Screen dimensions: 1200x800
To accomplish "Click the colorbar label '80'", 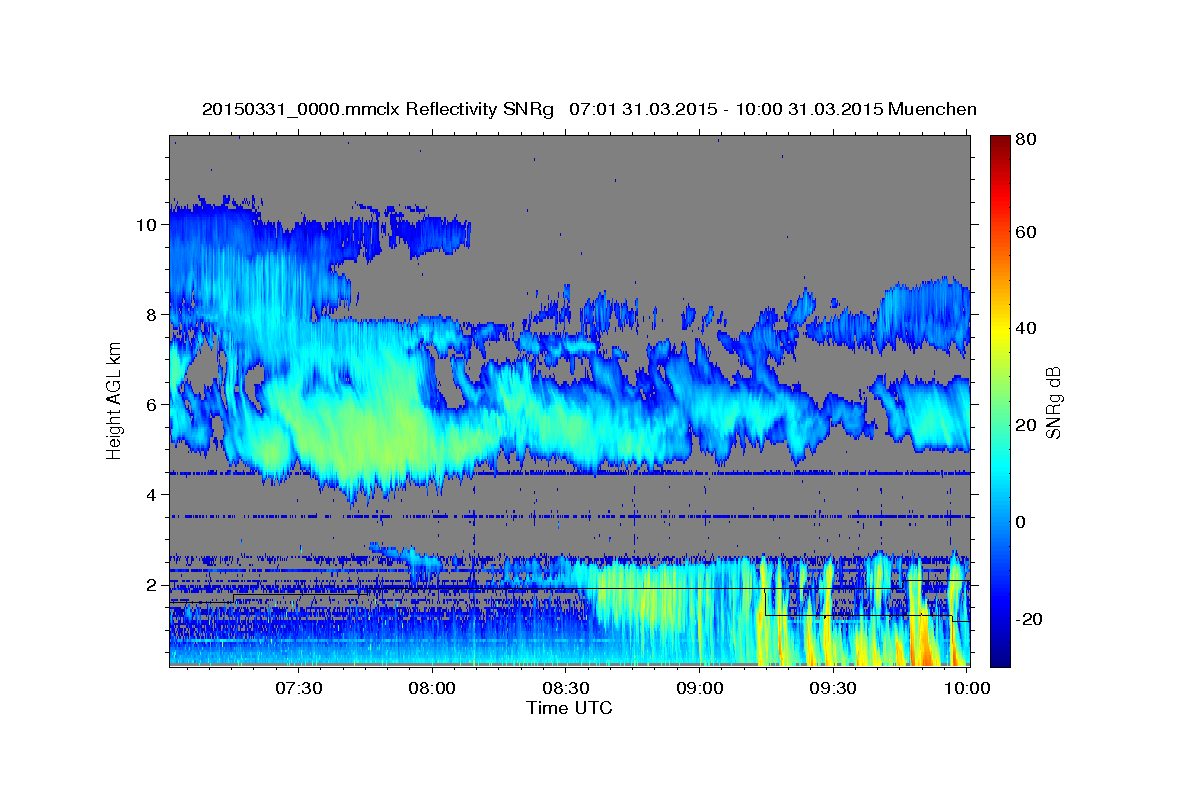I will [1025, 140].
